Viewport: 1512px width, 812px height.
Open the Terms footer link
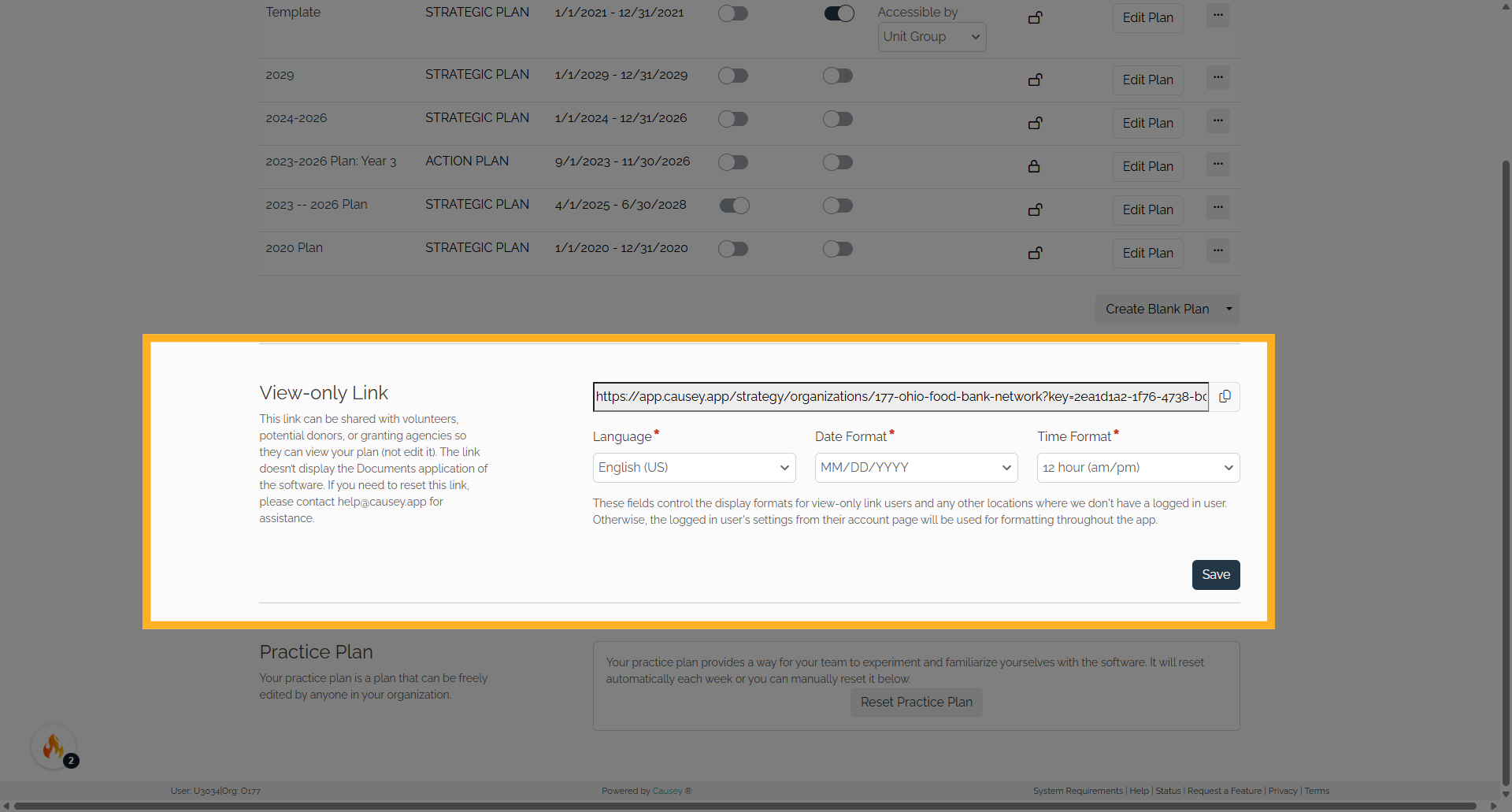[1317, 792]
